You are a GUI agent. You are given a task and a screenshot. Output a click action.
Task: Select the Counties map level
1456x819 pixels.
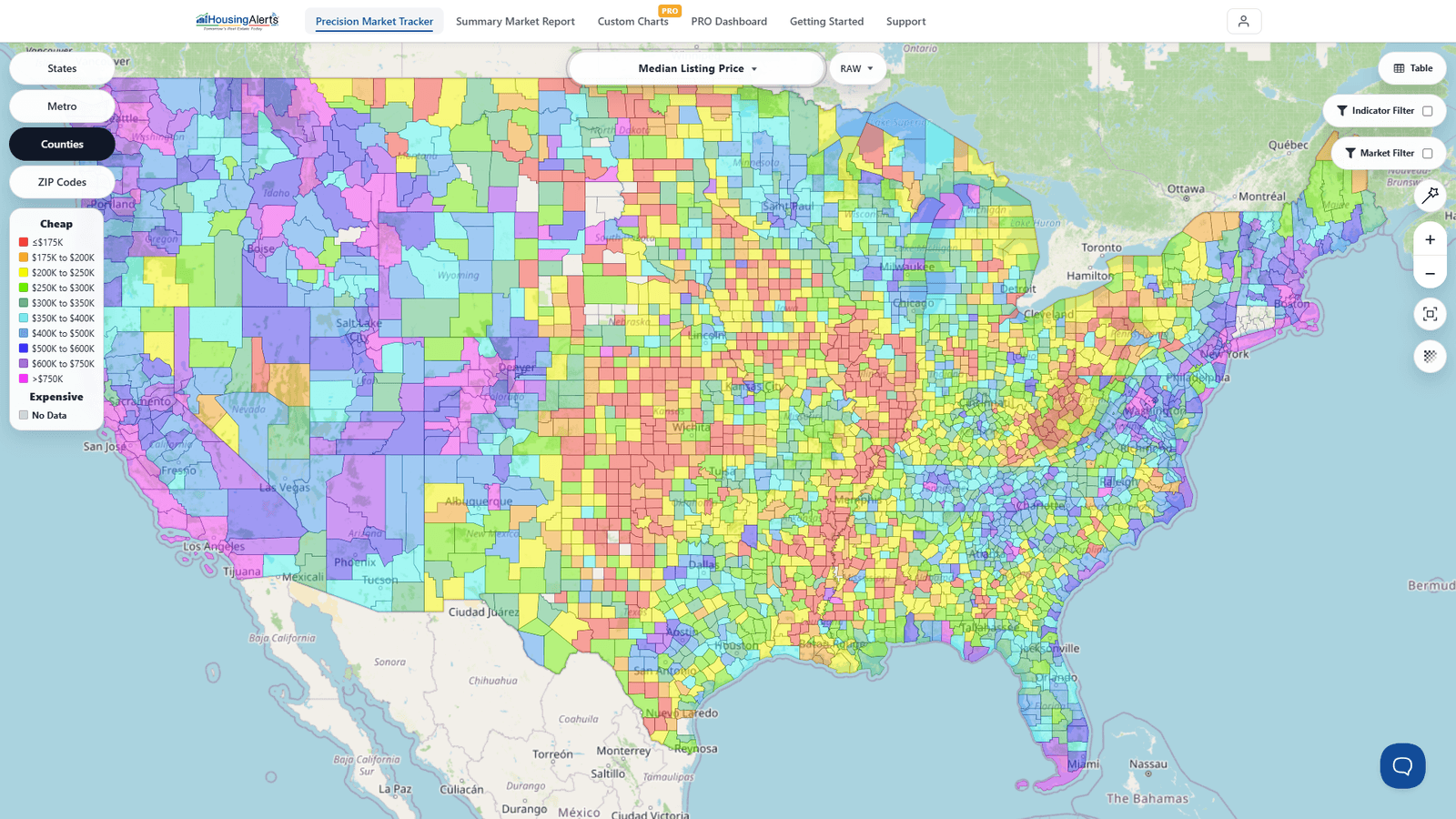tap(62, 144)
